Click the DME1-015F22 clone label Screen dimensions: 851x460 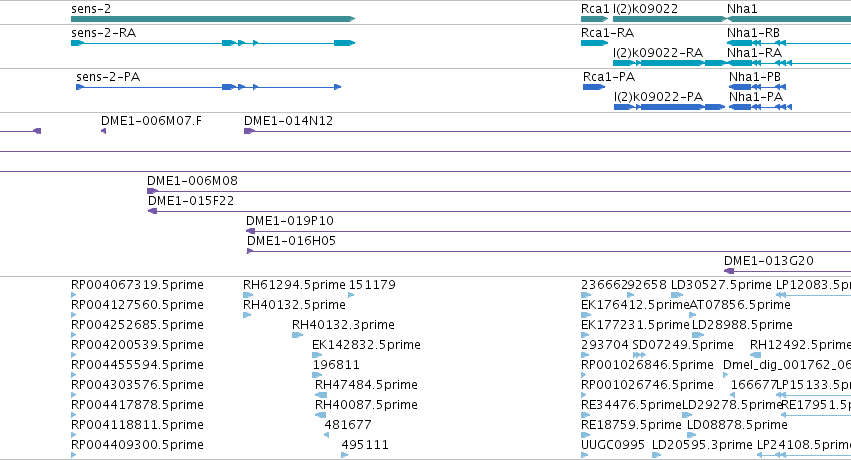pos(191,201)
